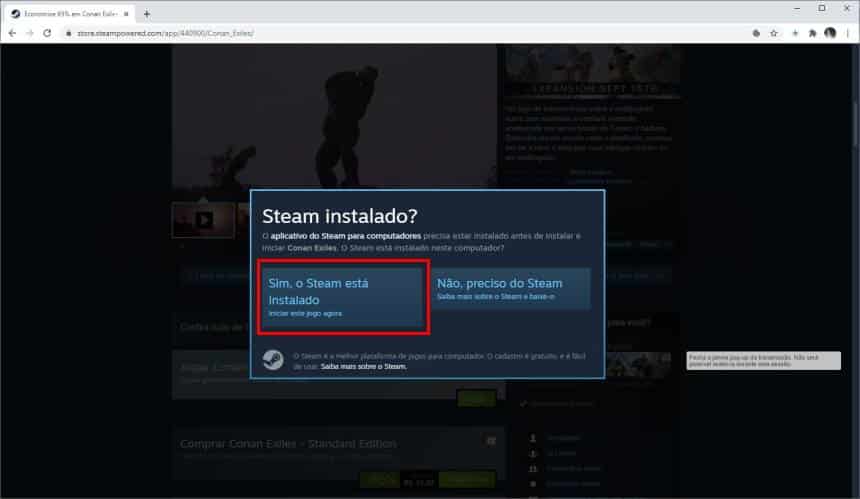Click the icon left of the bookmark star
The image size is (860, 499).
coord(756,33)
